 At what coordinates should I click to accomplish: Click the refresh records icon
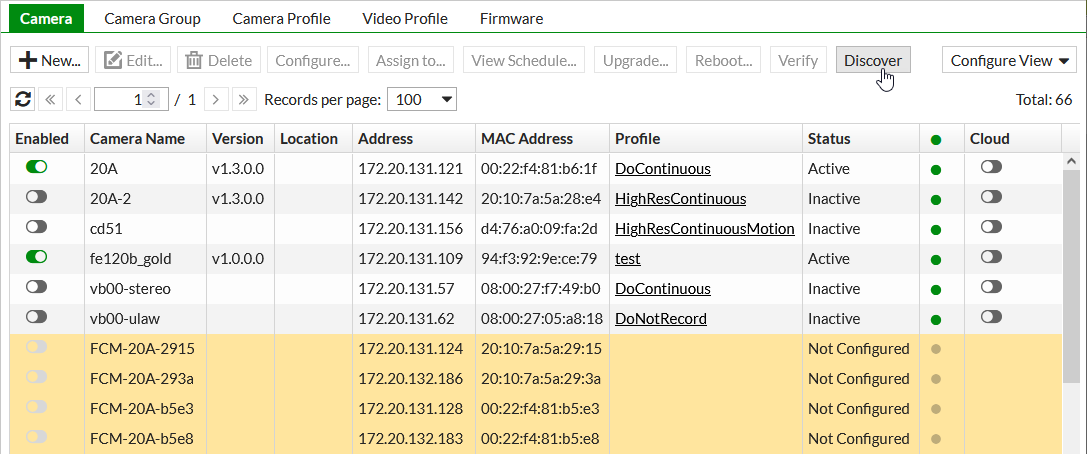point(22,99)
